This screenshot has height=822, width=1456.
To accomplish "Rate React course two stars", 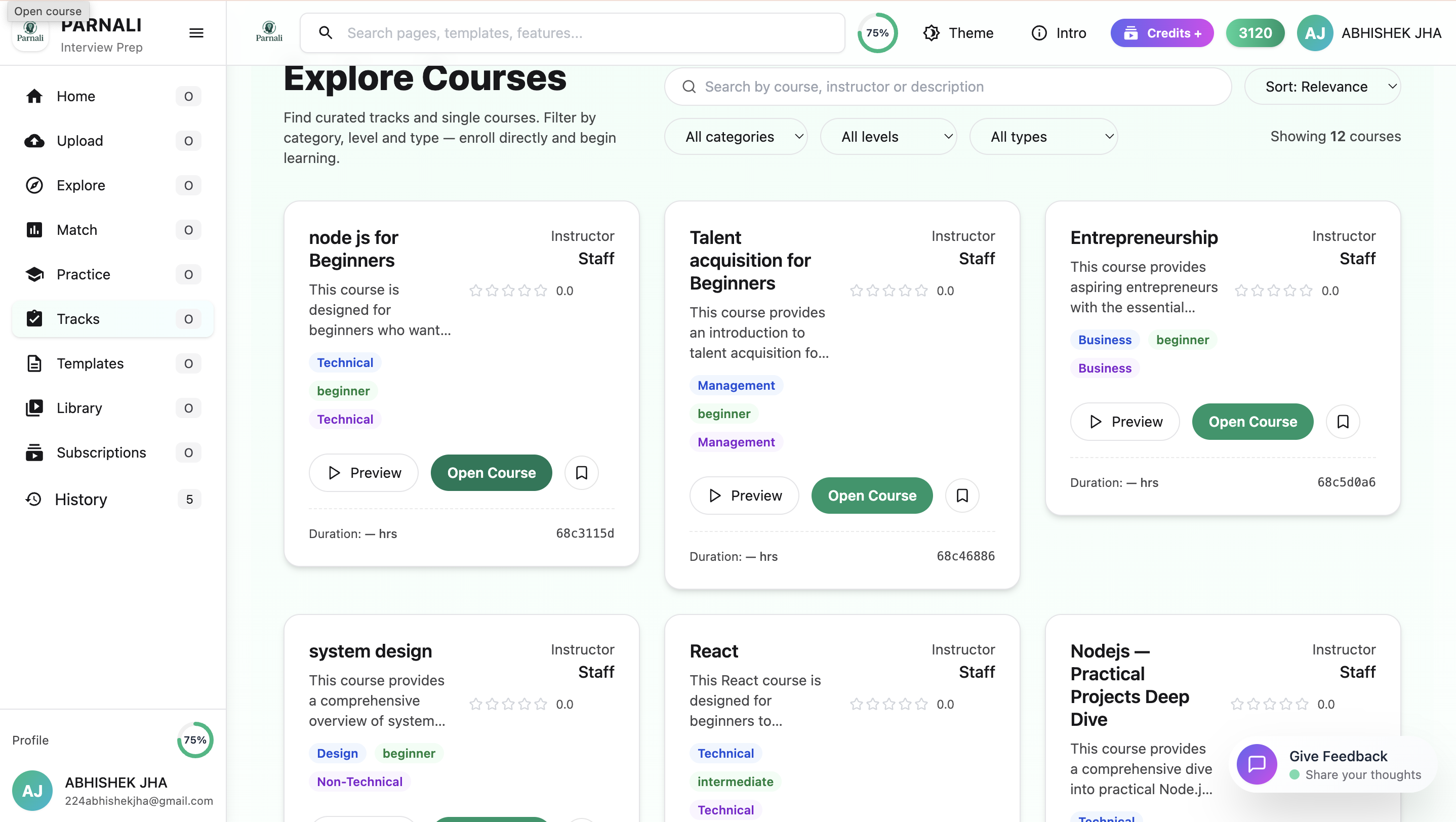I will (x=873, y=704).
